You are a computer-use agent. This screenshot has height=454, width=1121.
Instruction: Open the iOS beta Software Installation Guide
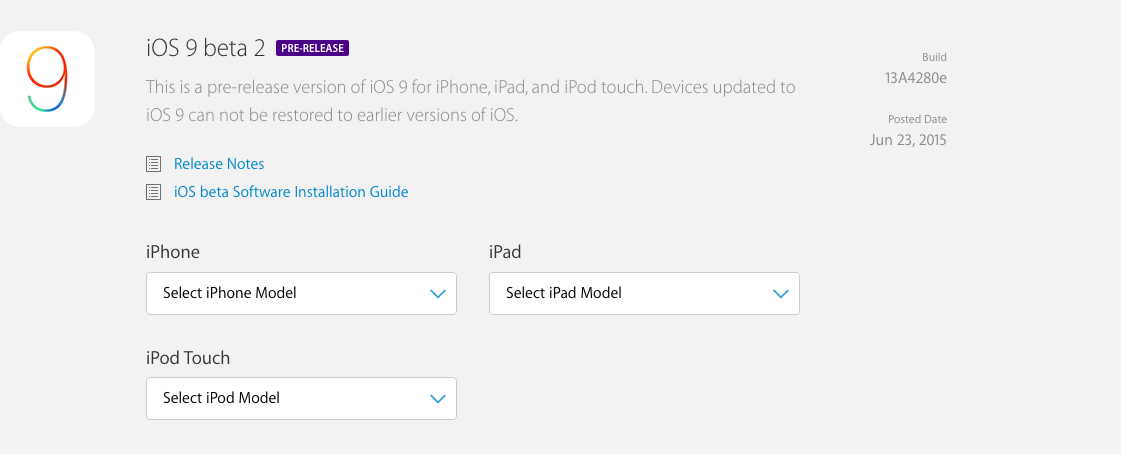click(291, 192)
